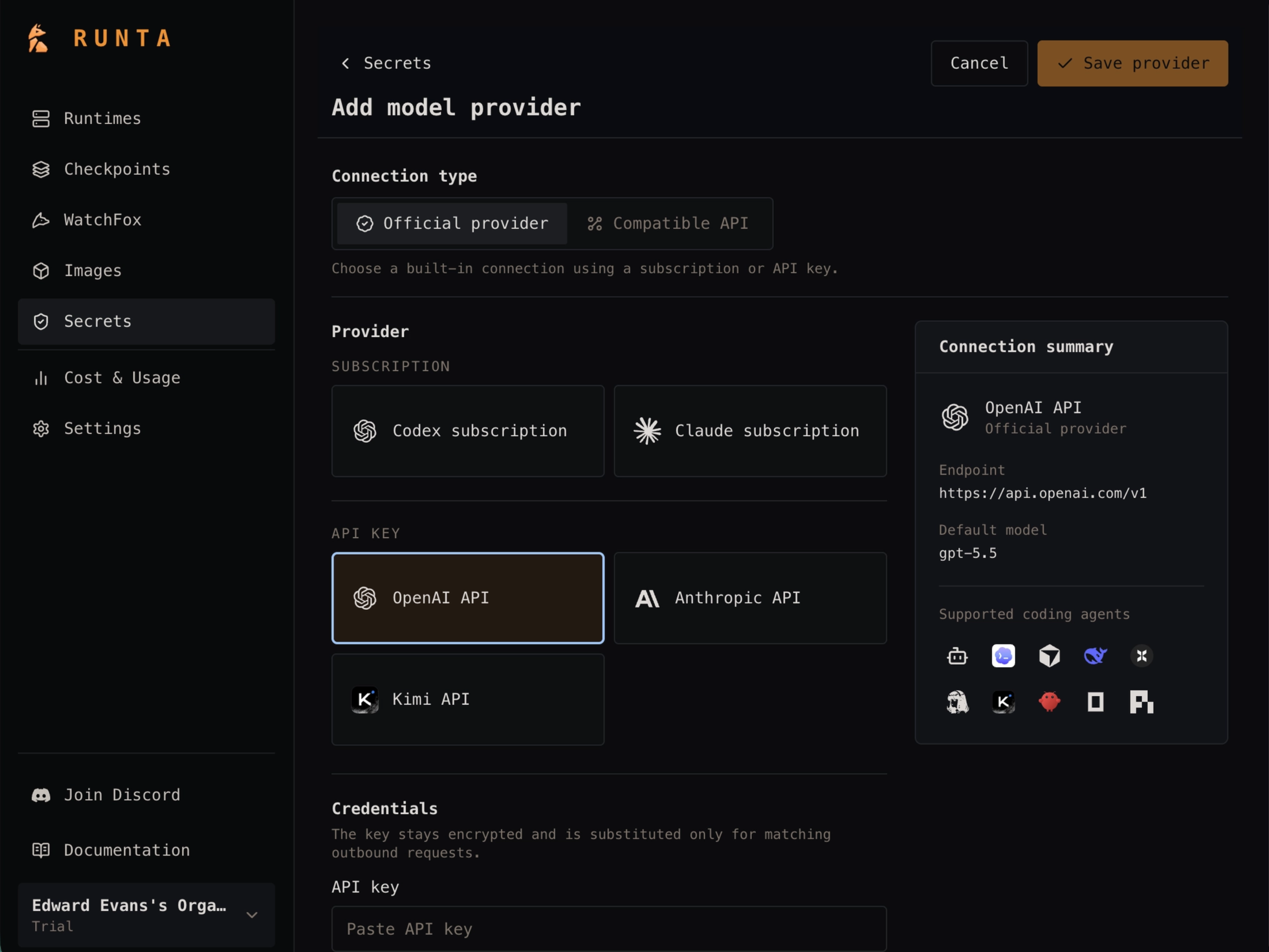Image resolution: width=1269 pixels, height=952 pixels.
Task: Open Runtimes in the sidebar
Action: coord(146,119)
